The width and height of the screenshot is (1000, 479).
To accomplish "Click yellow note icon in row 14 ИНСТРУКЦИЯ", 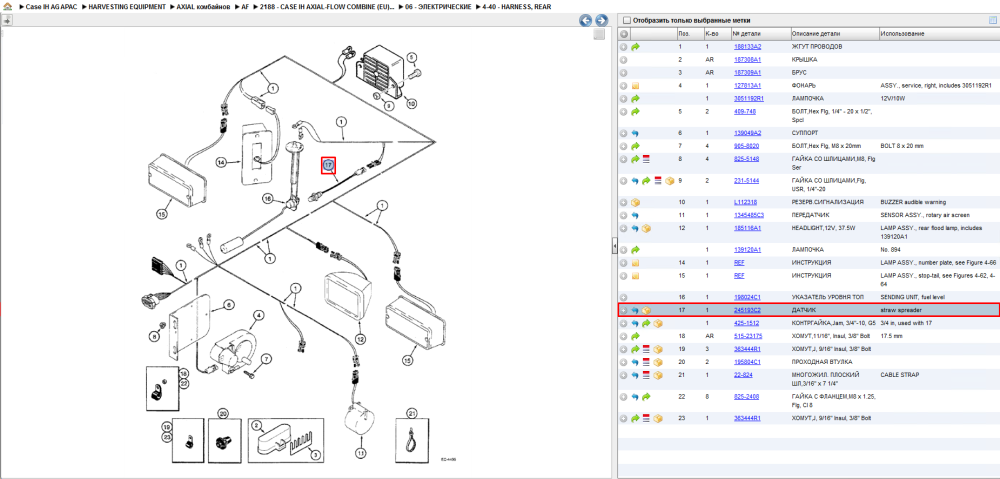I will (x=635, y=263).
